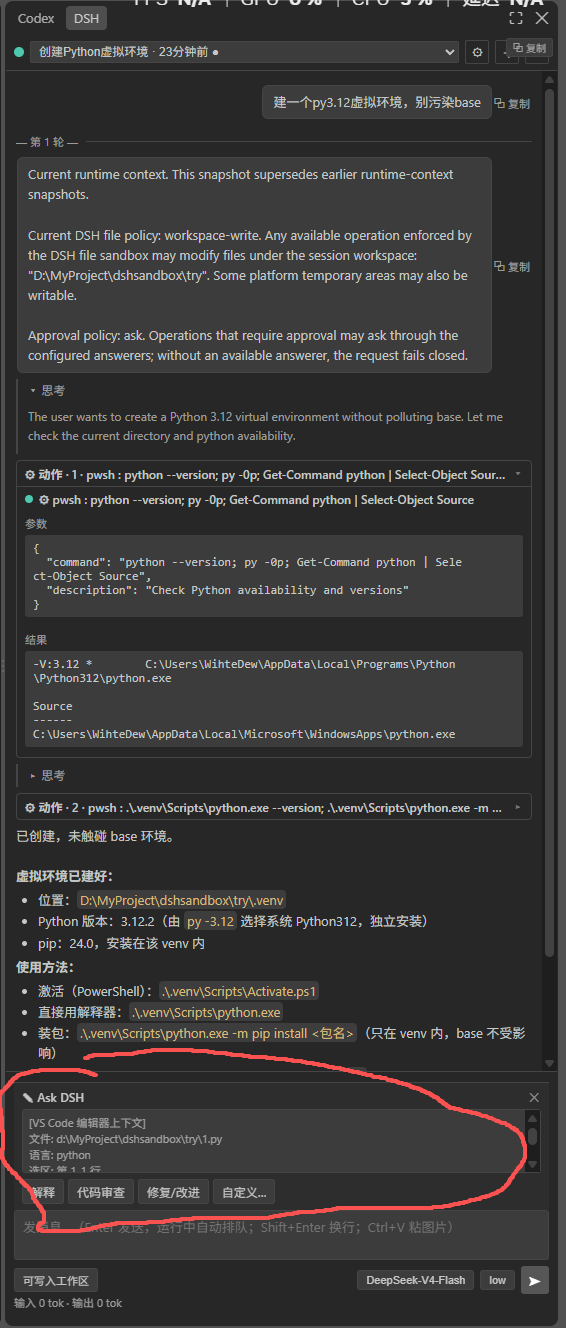Collapse the first 思考 section

tap(47, 391)
